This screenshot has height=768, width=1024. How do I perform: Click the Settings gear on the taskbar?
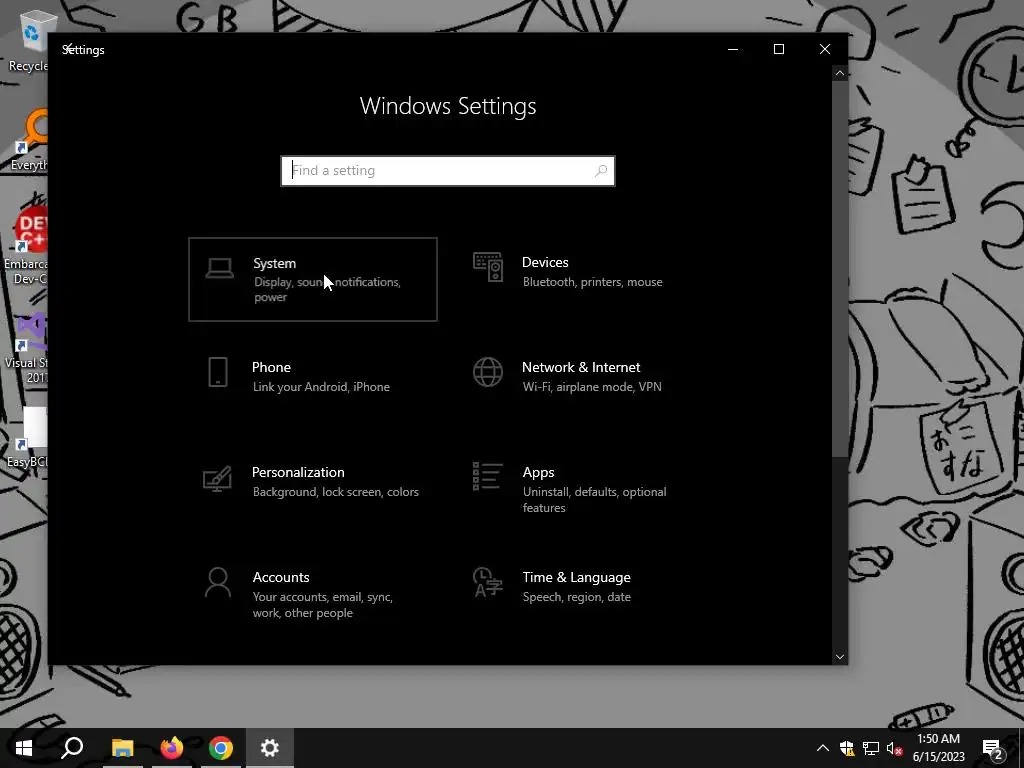coord(270,748)
